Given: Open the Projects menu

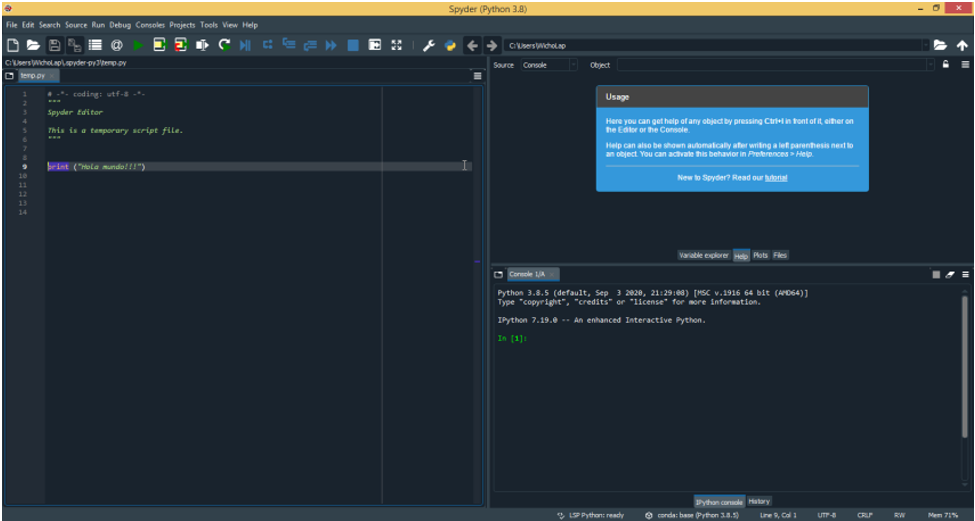Looking at the screenshot, I should tap(182, 25).
